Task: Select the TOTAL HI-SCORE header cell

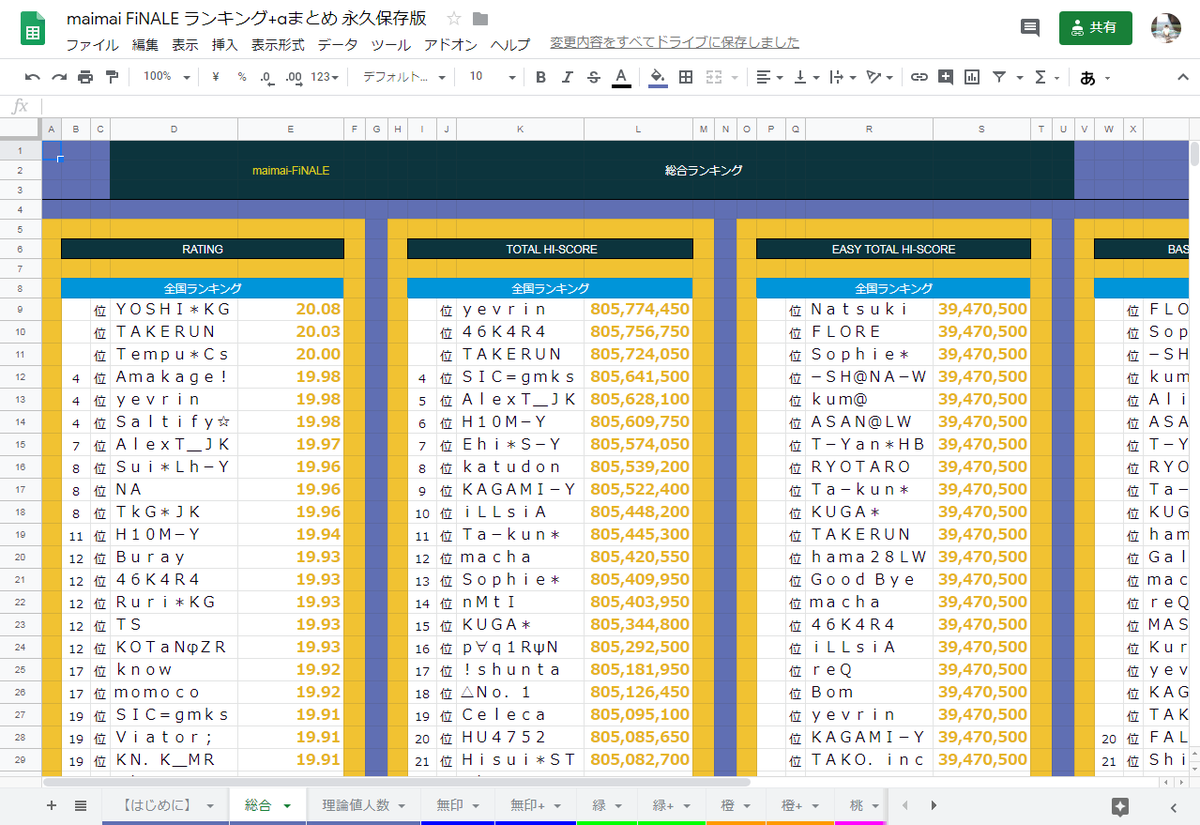Action: point(550,249)
